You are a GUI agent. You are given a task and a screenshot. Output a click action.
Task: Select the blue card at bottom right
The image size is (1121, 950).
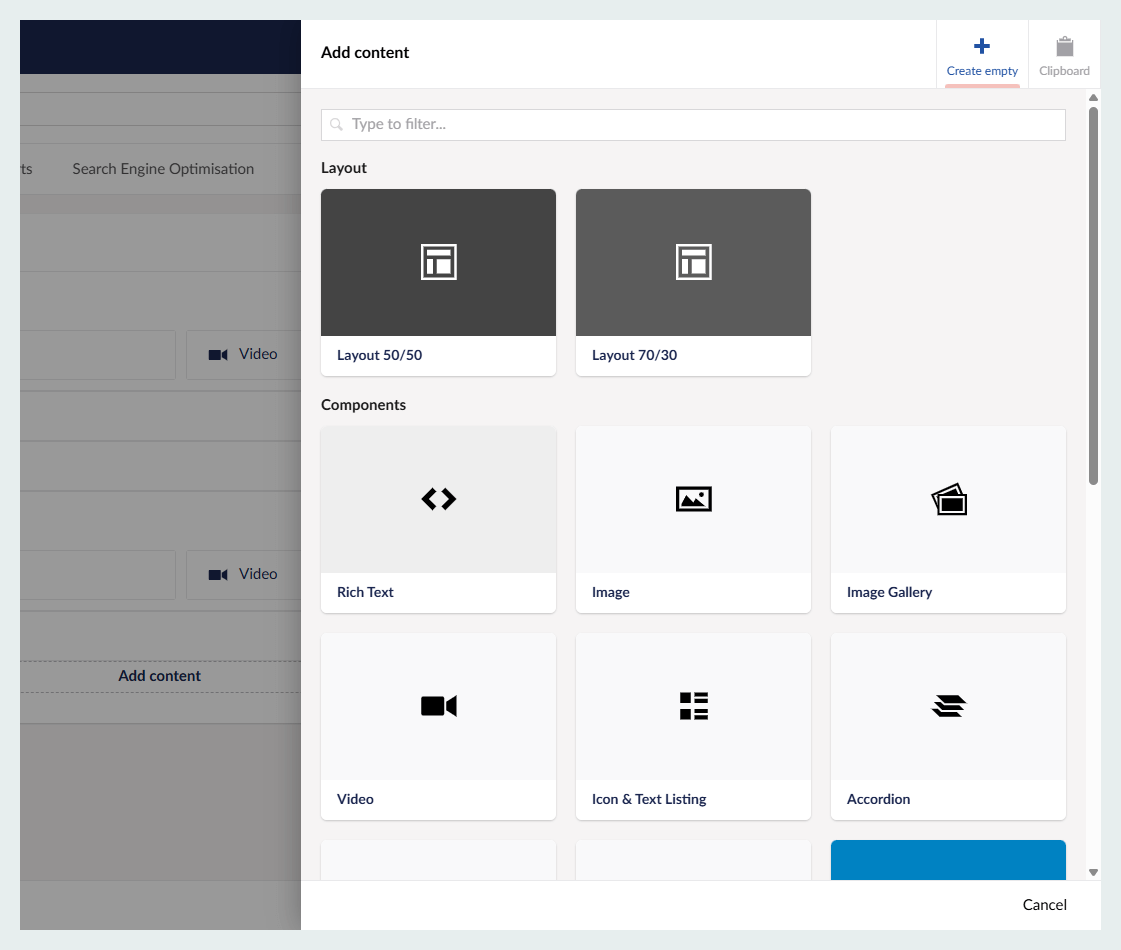click(948, 860)
